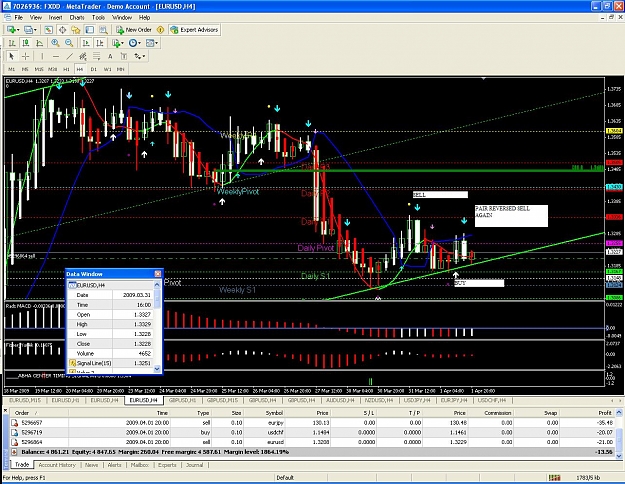Open the Experts terminal tab
625x484 pixels.
point(167,465)
